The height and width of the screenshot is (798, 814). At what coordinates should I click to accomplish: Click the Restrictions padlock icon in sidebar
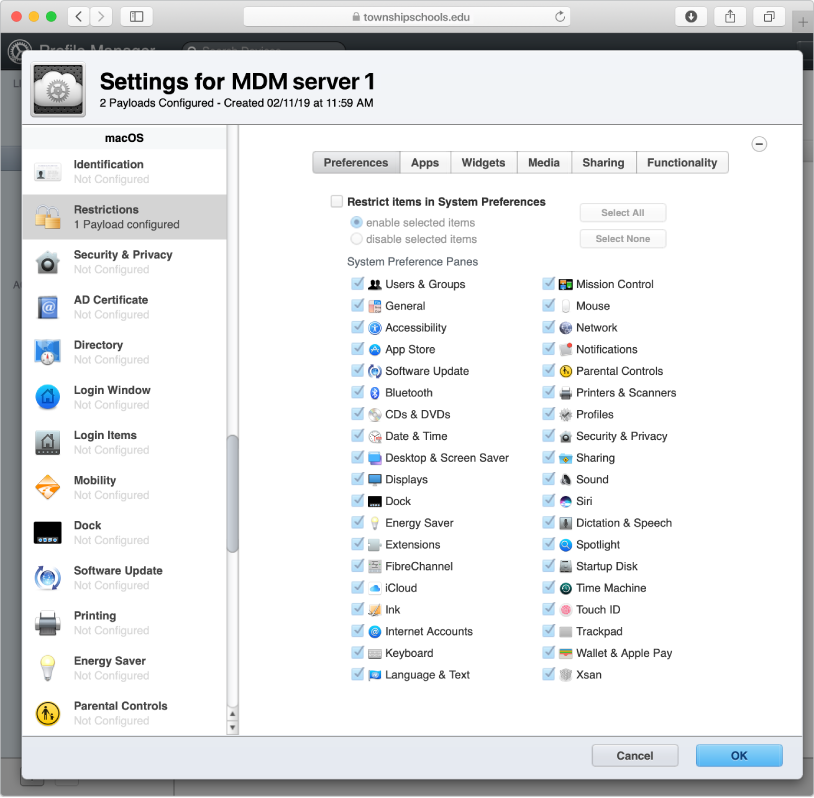(x=47, y=217)
